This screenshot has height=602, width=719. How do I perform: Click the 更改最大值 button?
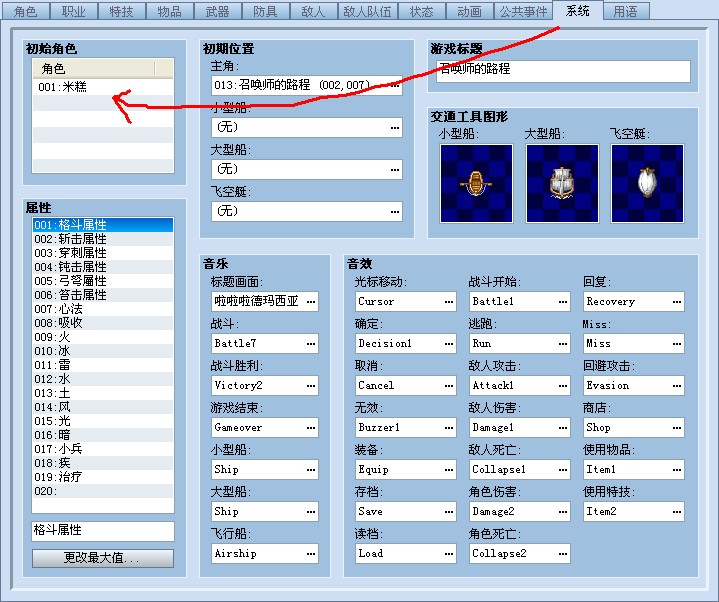pos(103,558)
